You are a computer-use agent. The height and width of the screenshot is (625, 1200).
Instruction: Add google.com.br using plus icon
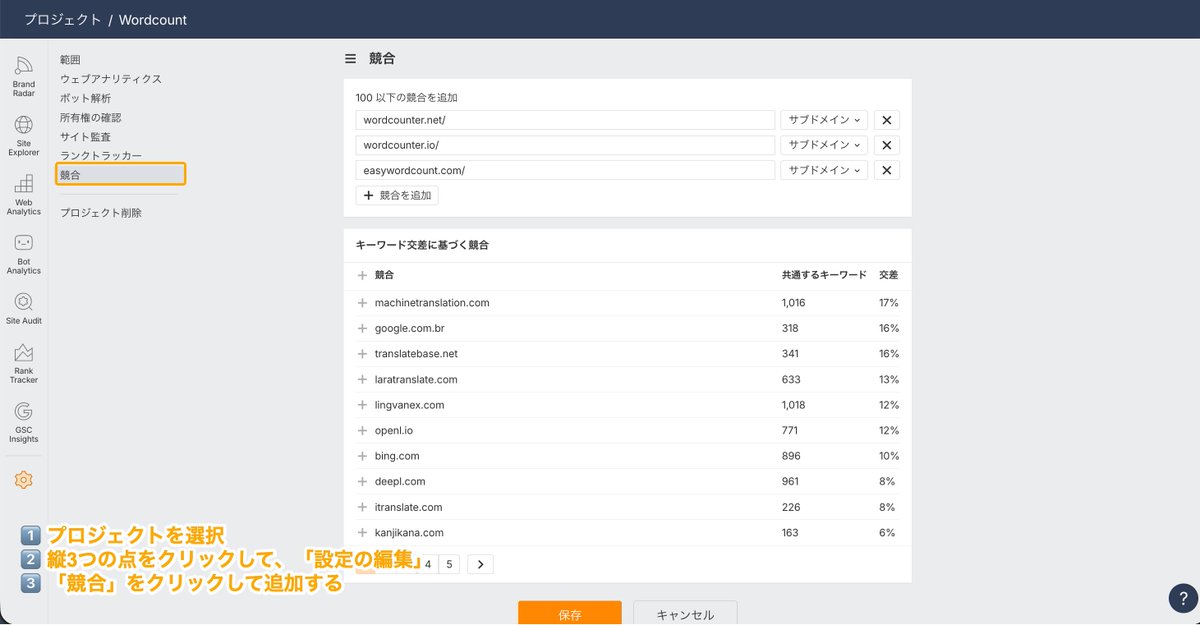(362, 328)
